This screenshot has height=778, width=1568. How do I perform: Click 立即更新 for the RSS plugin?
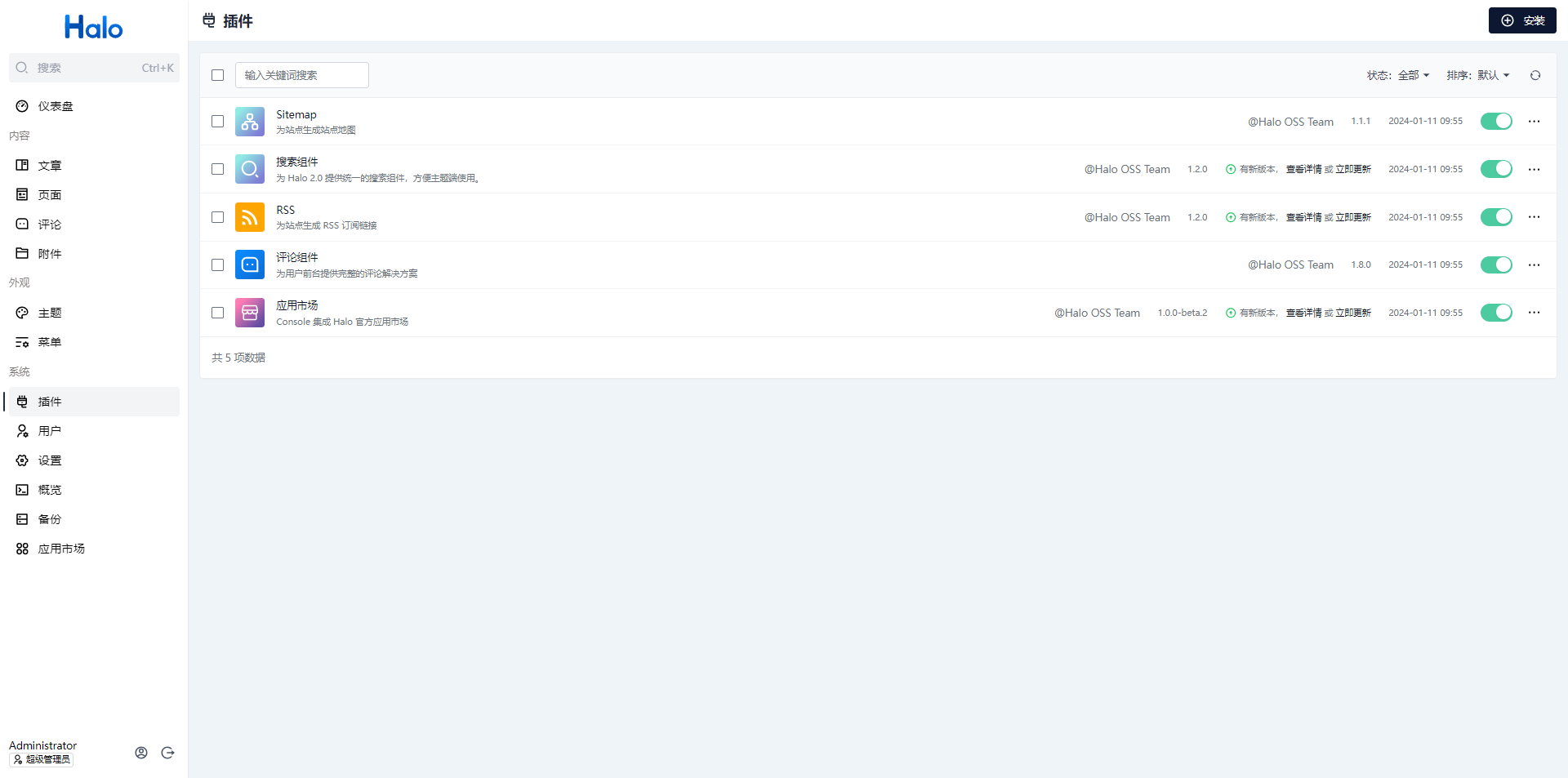1353,217
